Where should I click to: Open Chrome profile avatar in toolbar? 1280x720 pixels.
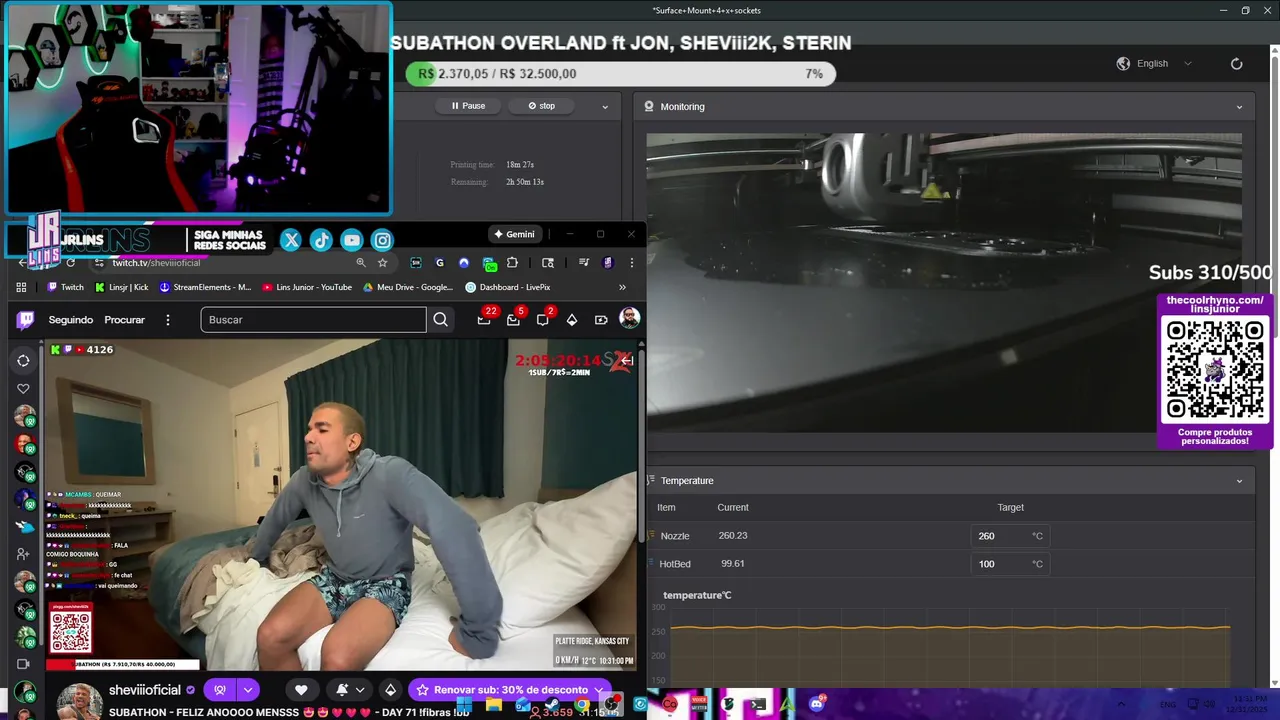[x=607, y=263]
